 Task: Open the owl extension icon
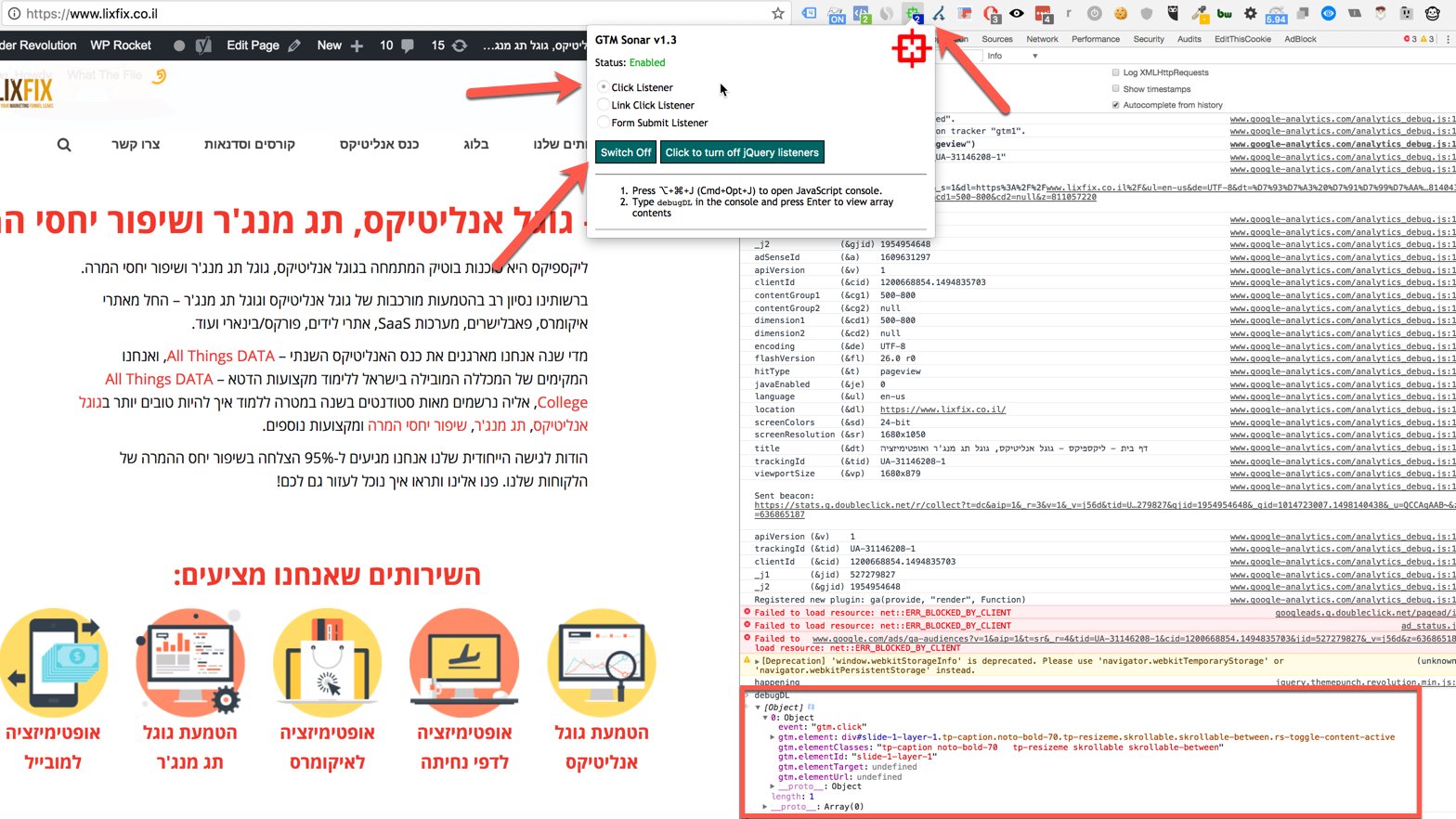coord(1173,13)
